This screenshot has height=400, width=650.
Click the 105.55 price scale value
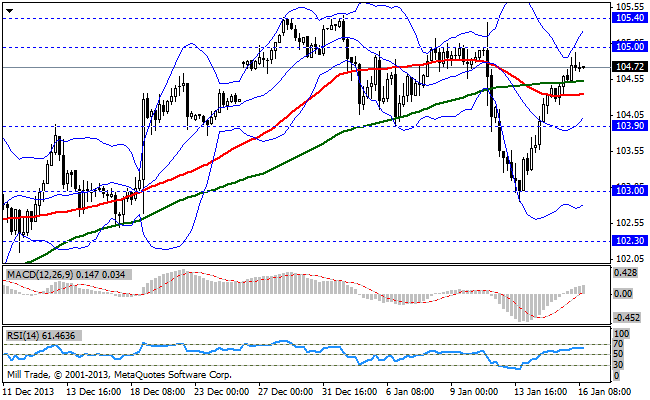coord(630,7)
